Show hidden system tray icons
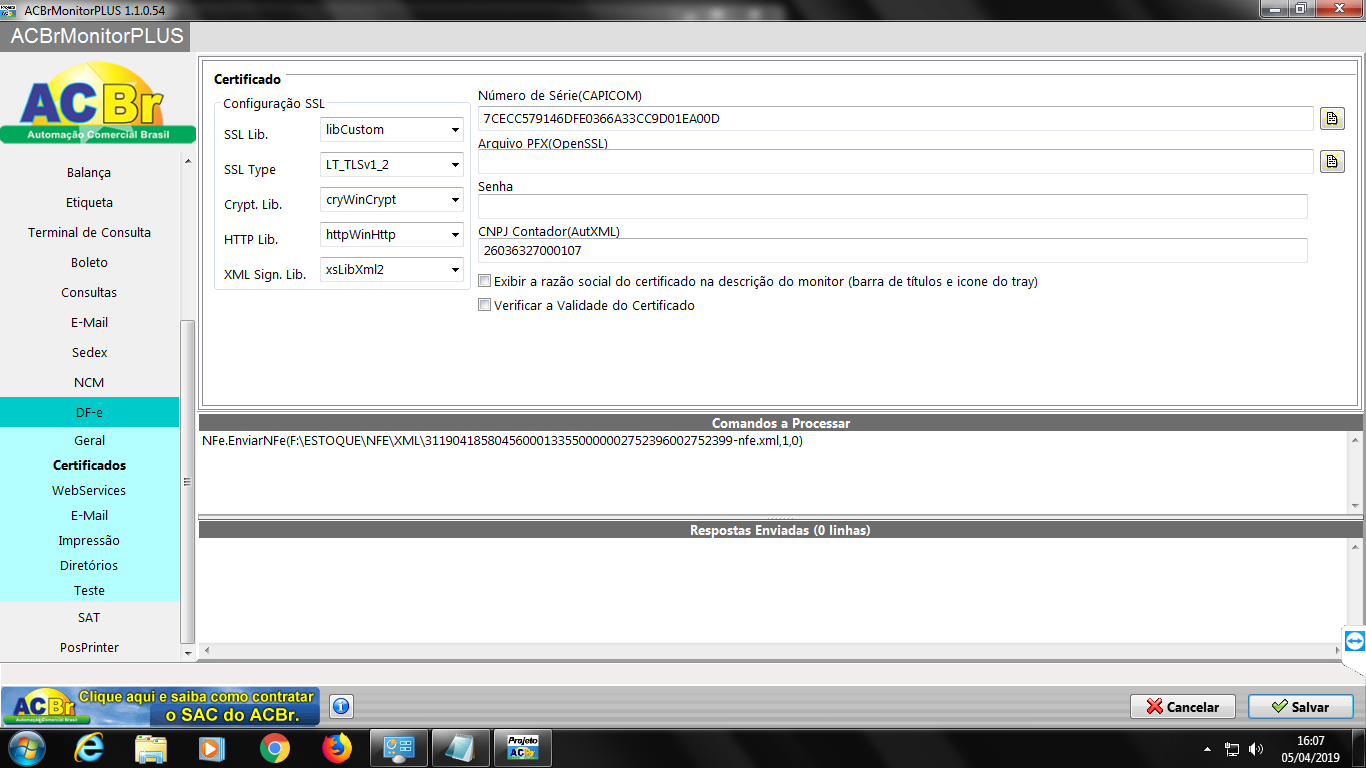 [1207, 748]
